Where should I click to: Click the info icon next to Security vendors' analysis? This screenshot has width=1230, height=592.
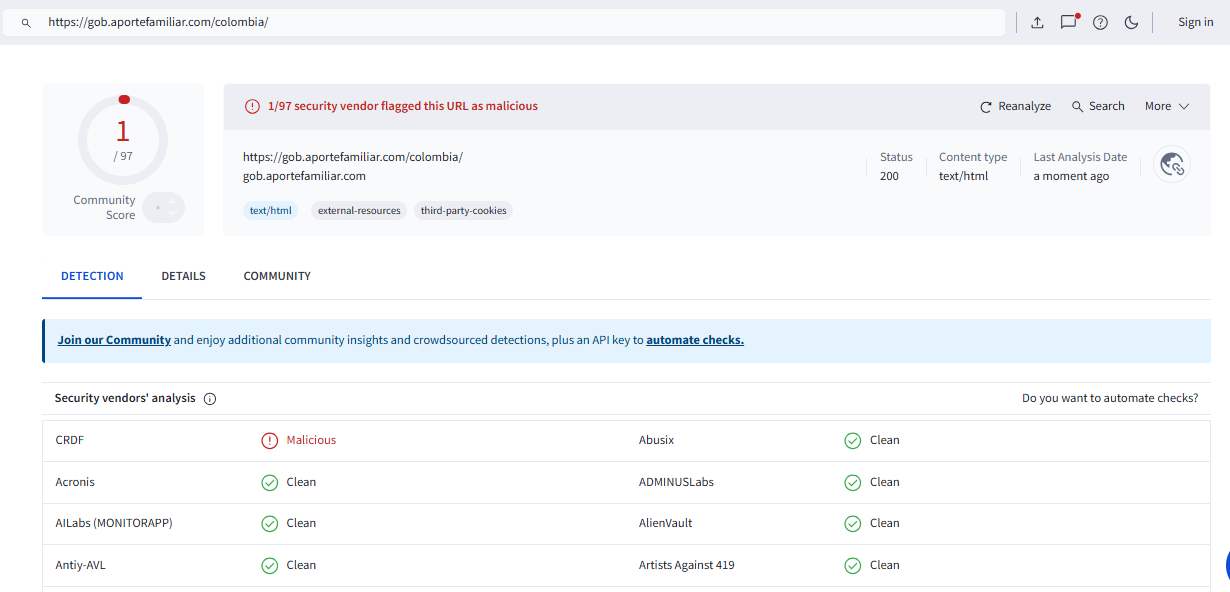[210, 398]
